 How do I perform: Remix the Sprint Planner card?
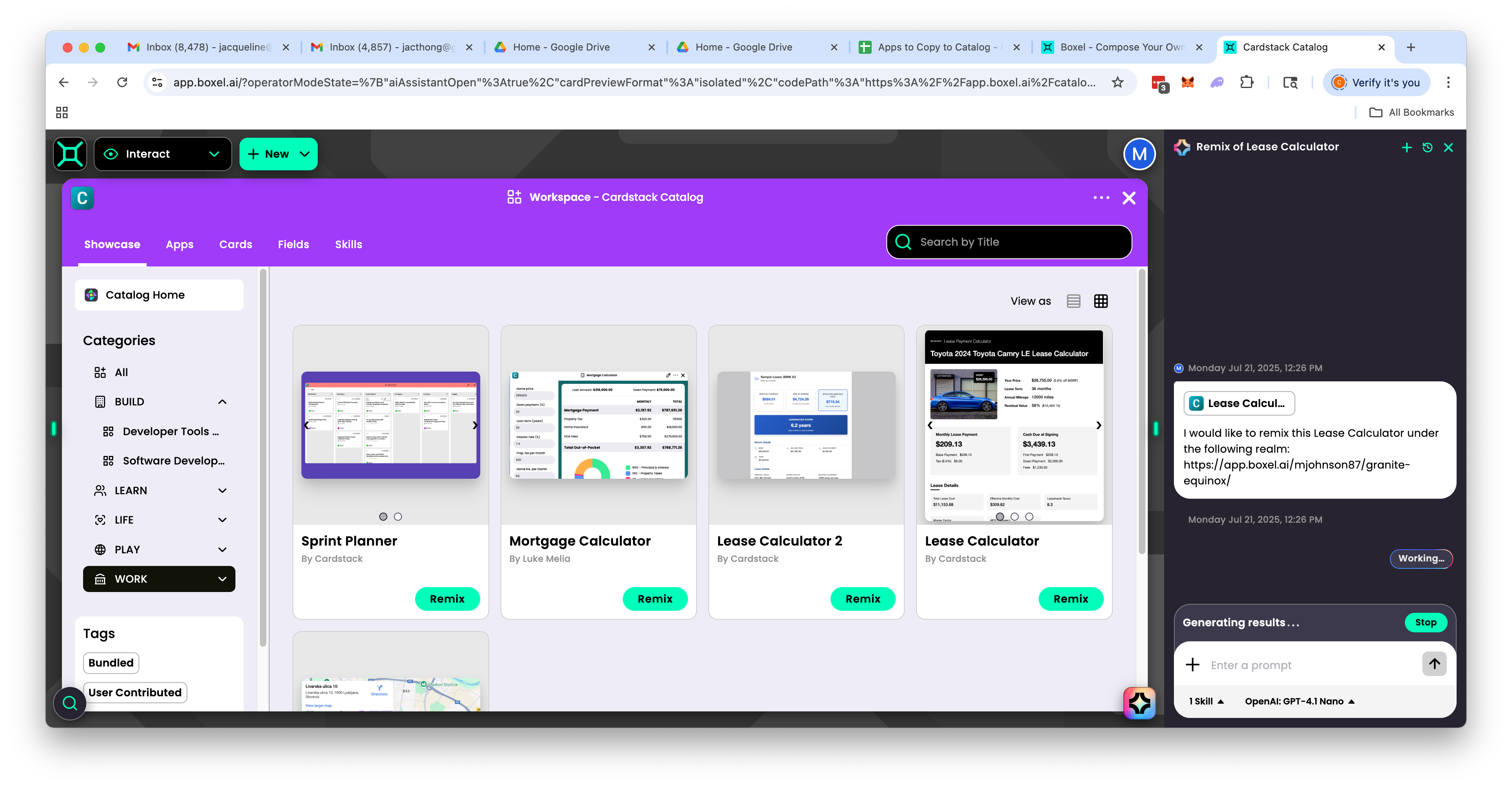447,599
